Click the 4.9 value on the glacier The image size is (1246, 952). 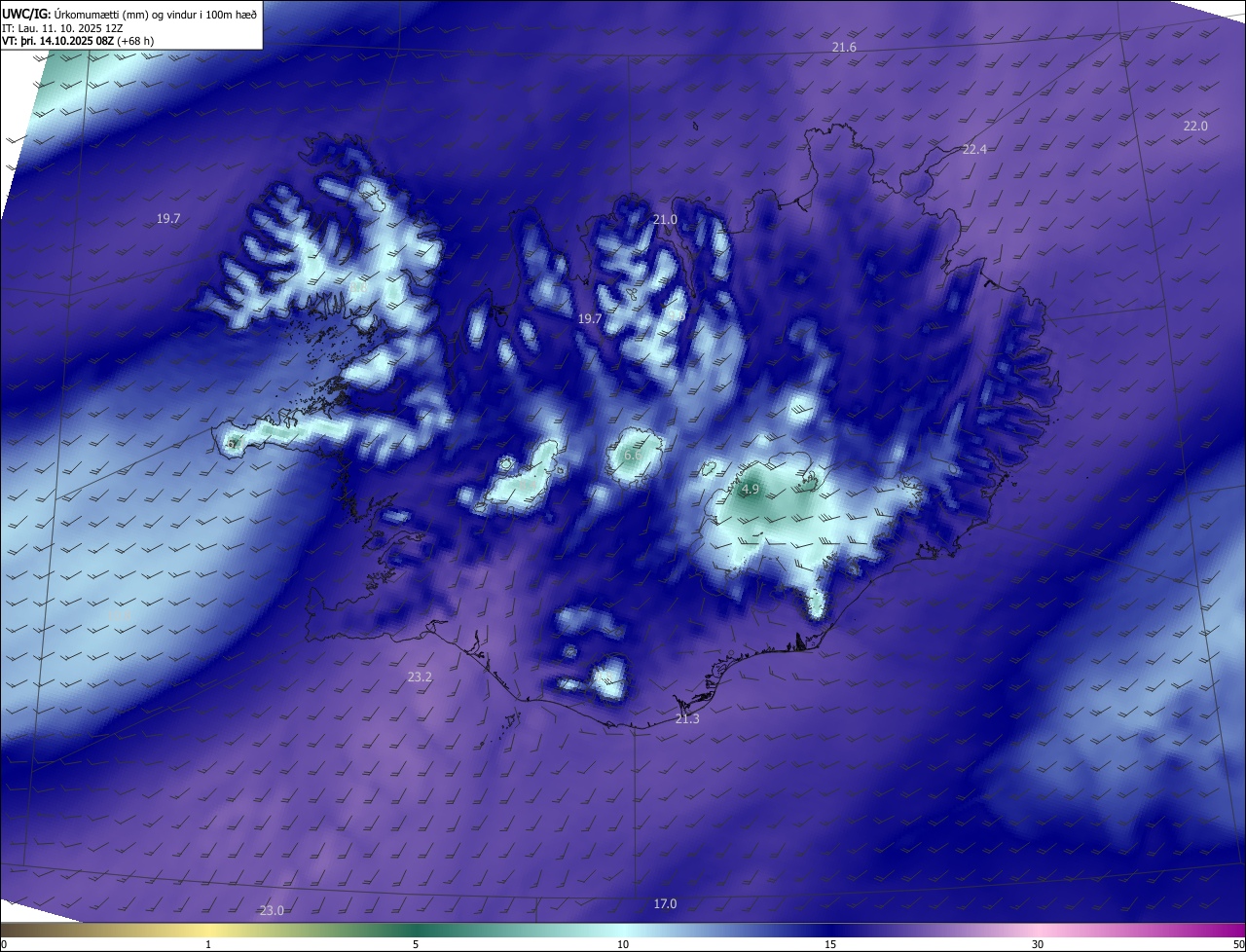751,489
